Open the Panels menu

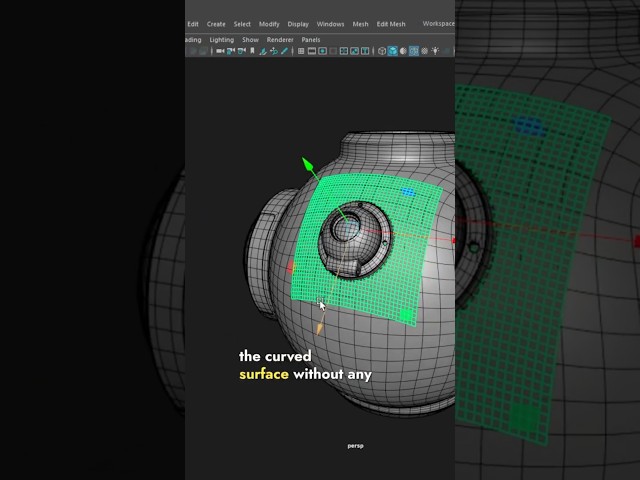(x=311, y=40)
